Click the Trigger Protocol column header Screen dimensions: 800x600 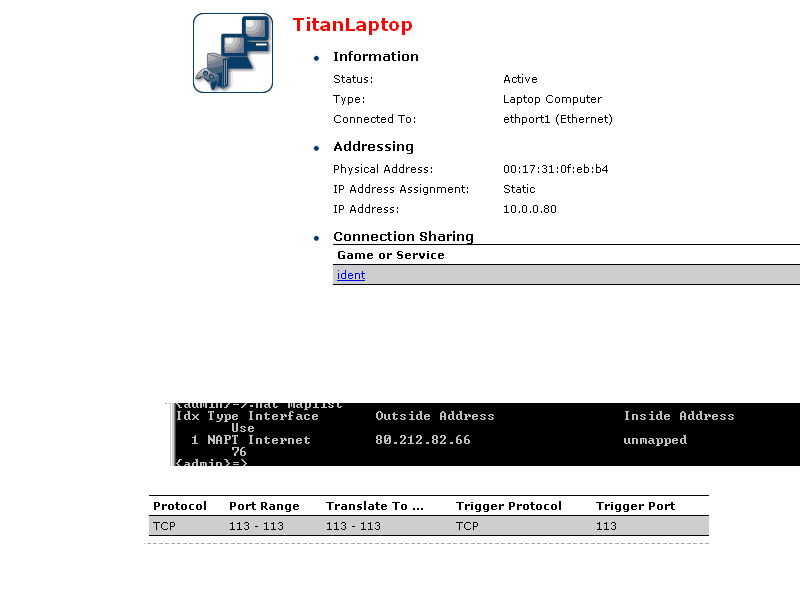509,506
